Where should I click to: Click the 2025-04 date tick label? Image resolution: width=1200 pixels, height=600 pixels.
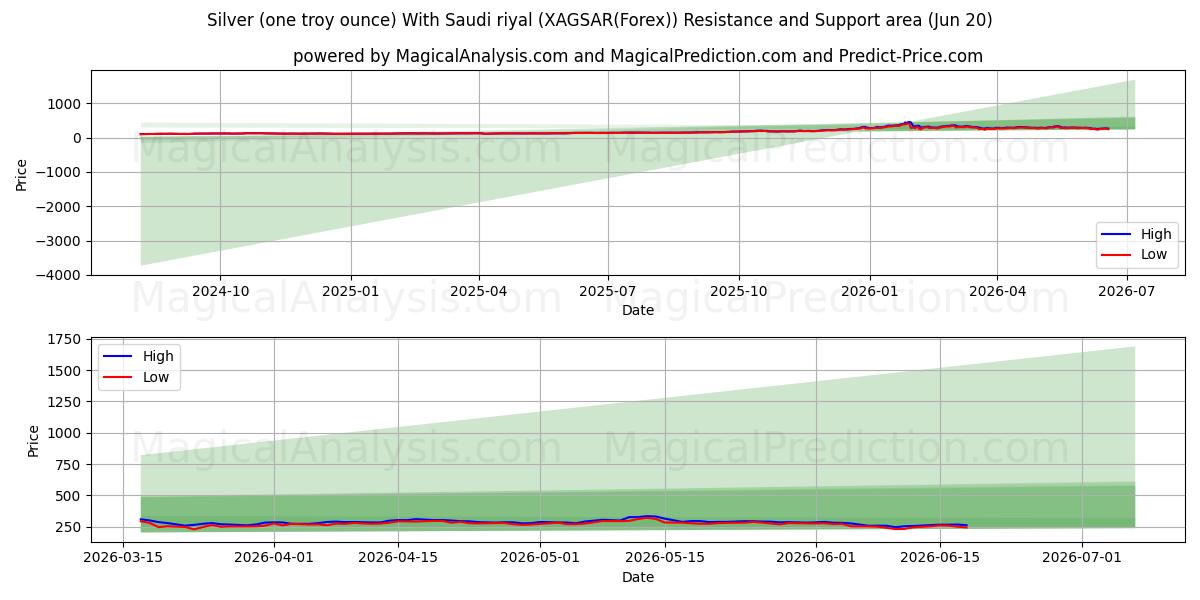(x=479, y=290)
